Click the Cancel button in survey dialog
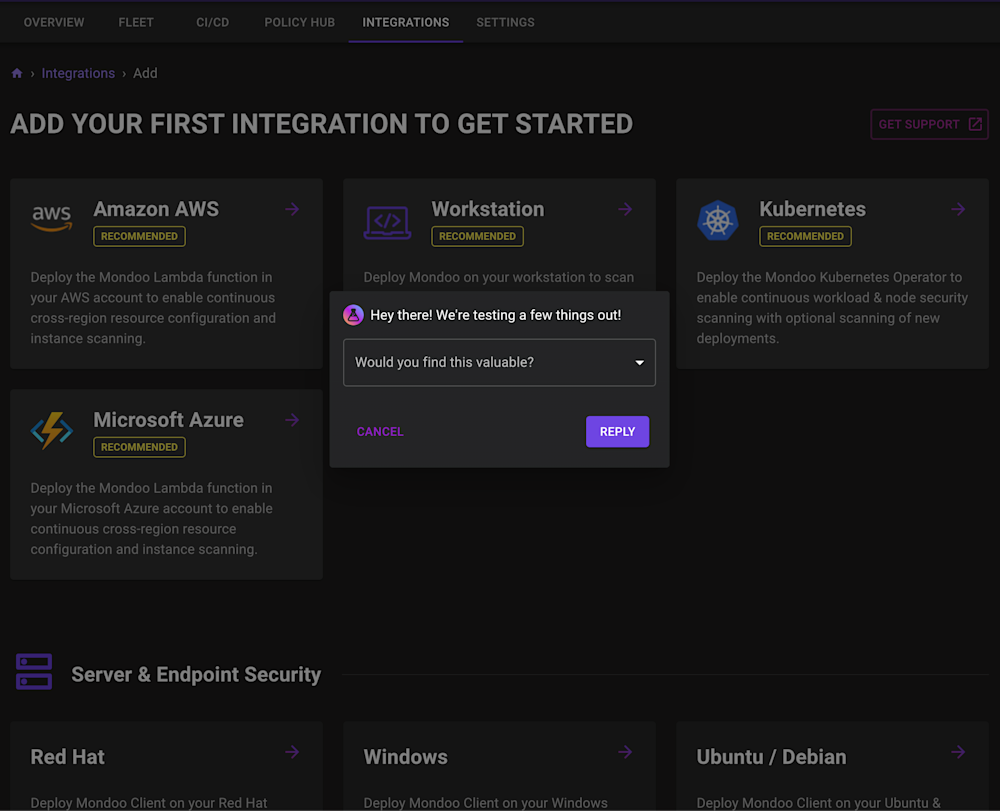This screenshot has height=811, width=1000. 380,432
